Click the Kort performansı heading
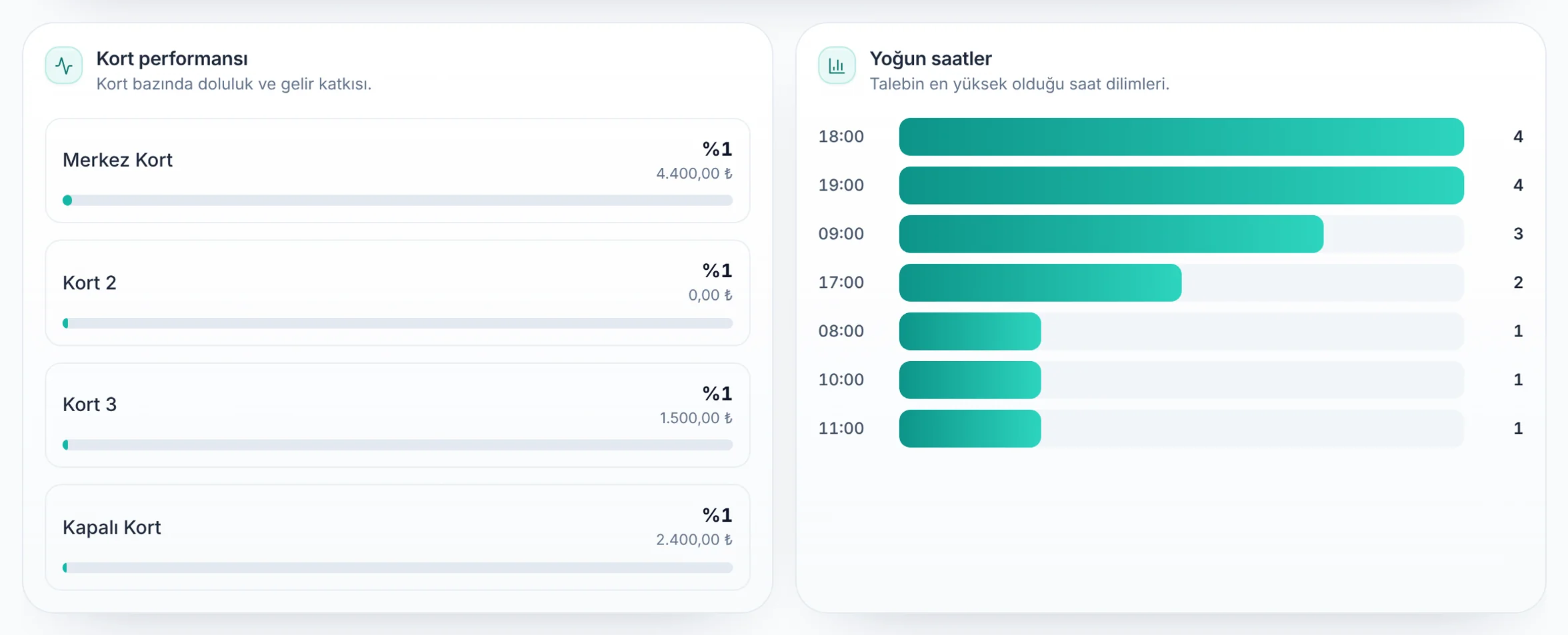Viewport: 1568px width, 635px height. click(x=172, y=59)
